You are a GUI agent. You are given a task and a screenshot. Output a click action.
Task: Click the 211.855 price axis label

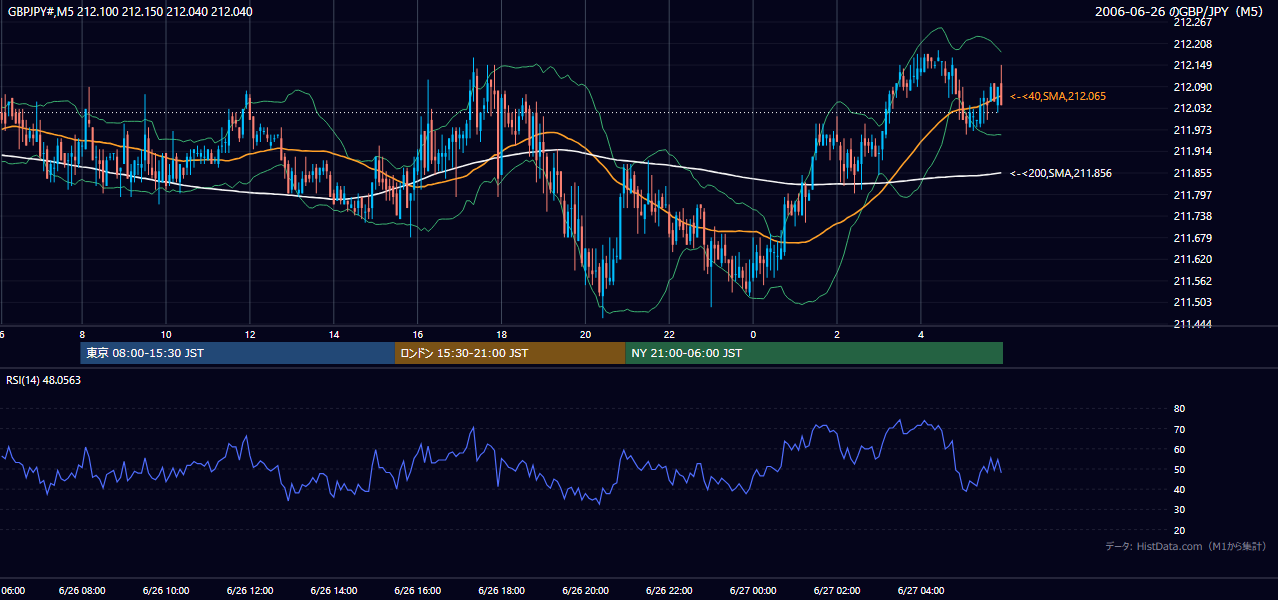[x=1191, y=173]
